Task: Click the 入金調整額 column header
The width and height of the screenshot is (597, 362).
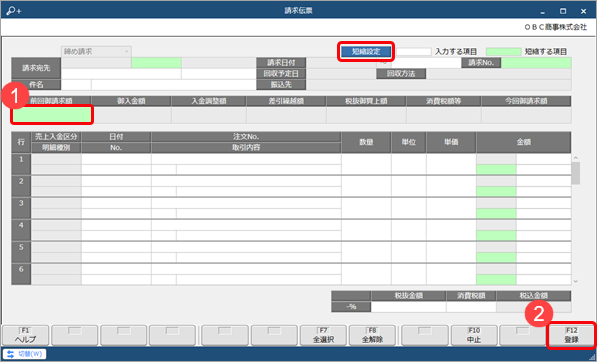Action: pos(209,101)
